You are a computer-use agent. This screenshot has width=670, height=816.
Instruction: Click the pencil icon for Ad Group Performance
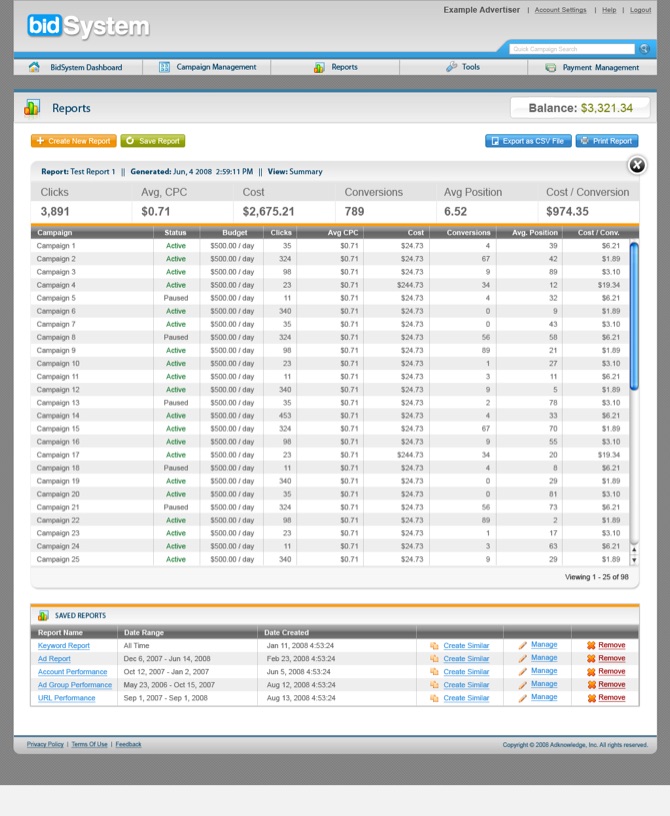pyautogui.click(x=523, y=685)
